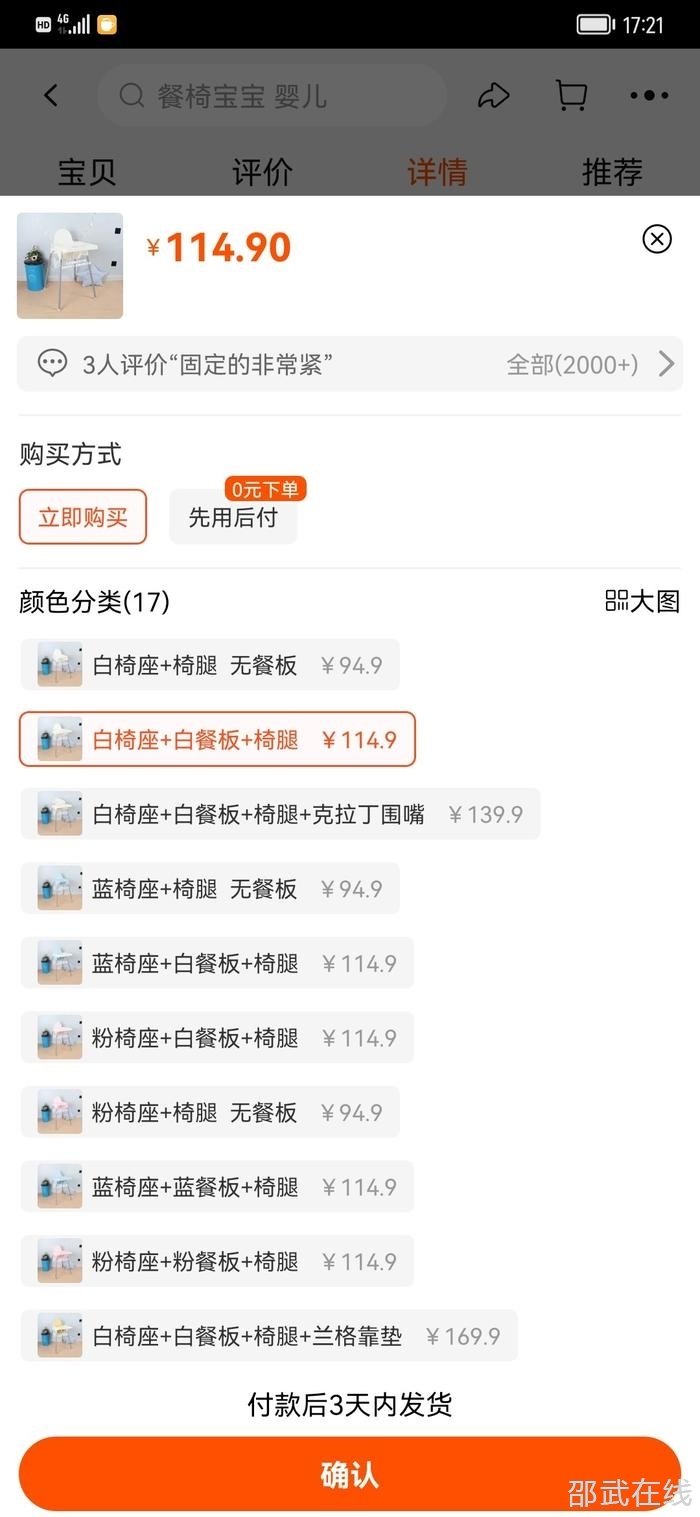Pick 白椅座+白餐板+椅腿+克拉丁围嘴 variant

point(280,814)
